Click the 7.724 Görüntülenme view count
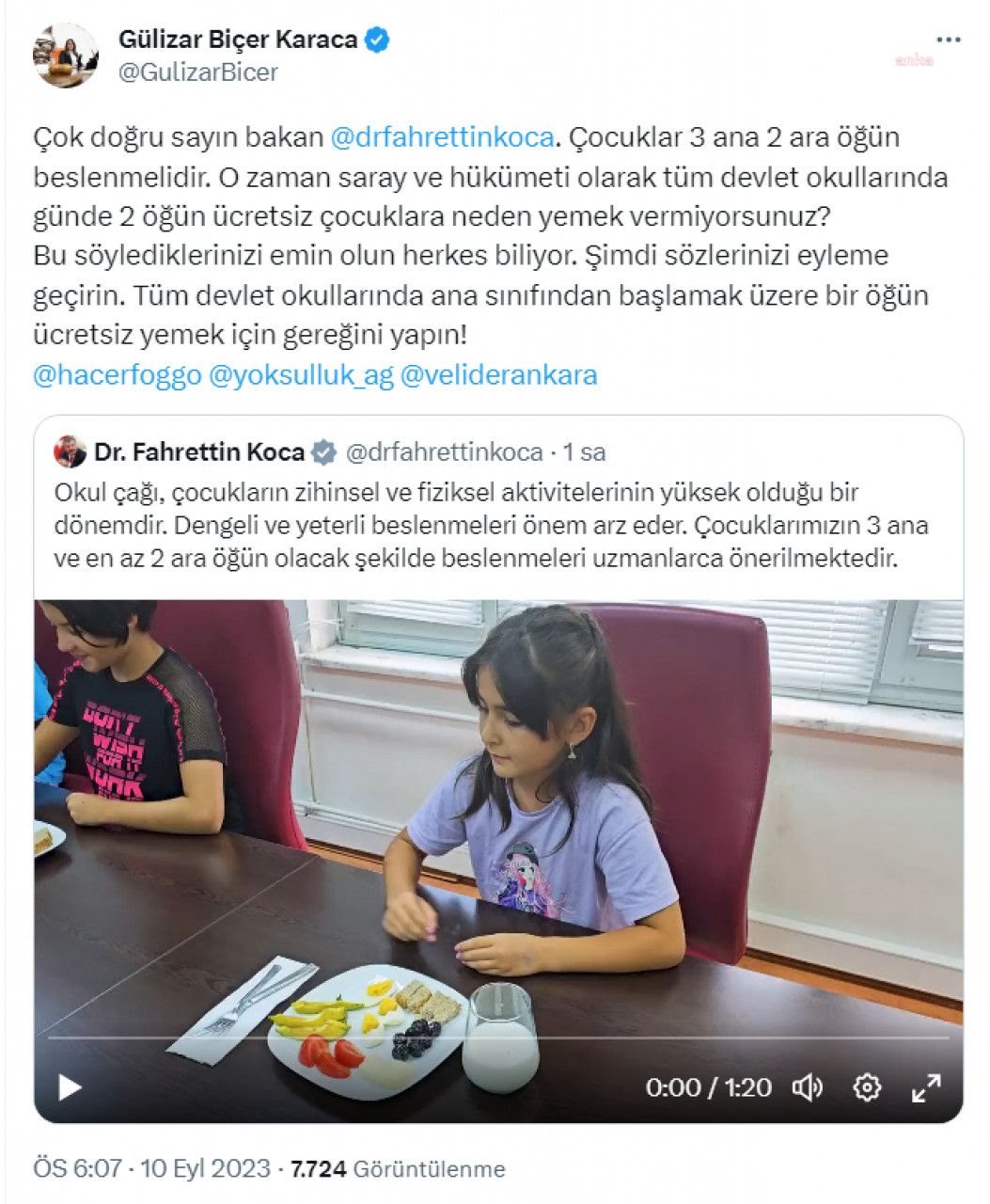 click(x=399, y=1169)
